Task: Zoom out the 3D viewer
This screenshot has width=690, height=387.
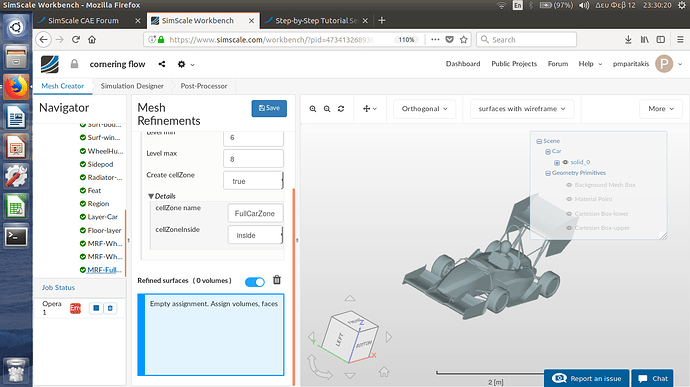Action: click(x=327, y=109)
